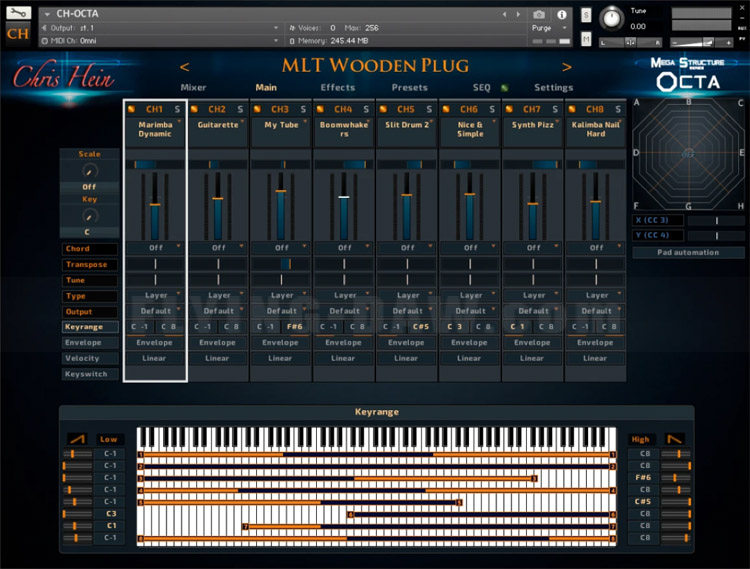Image resolution: width=750 pixels, height=569 pixels.
Task: Click the Scale knob
Action: (x=89, y=171)
